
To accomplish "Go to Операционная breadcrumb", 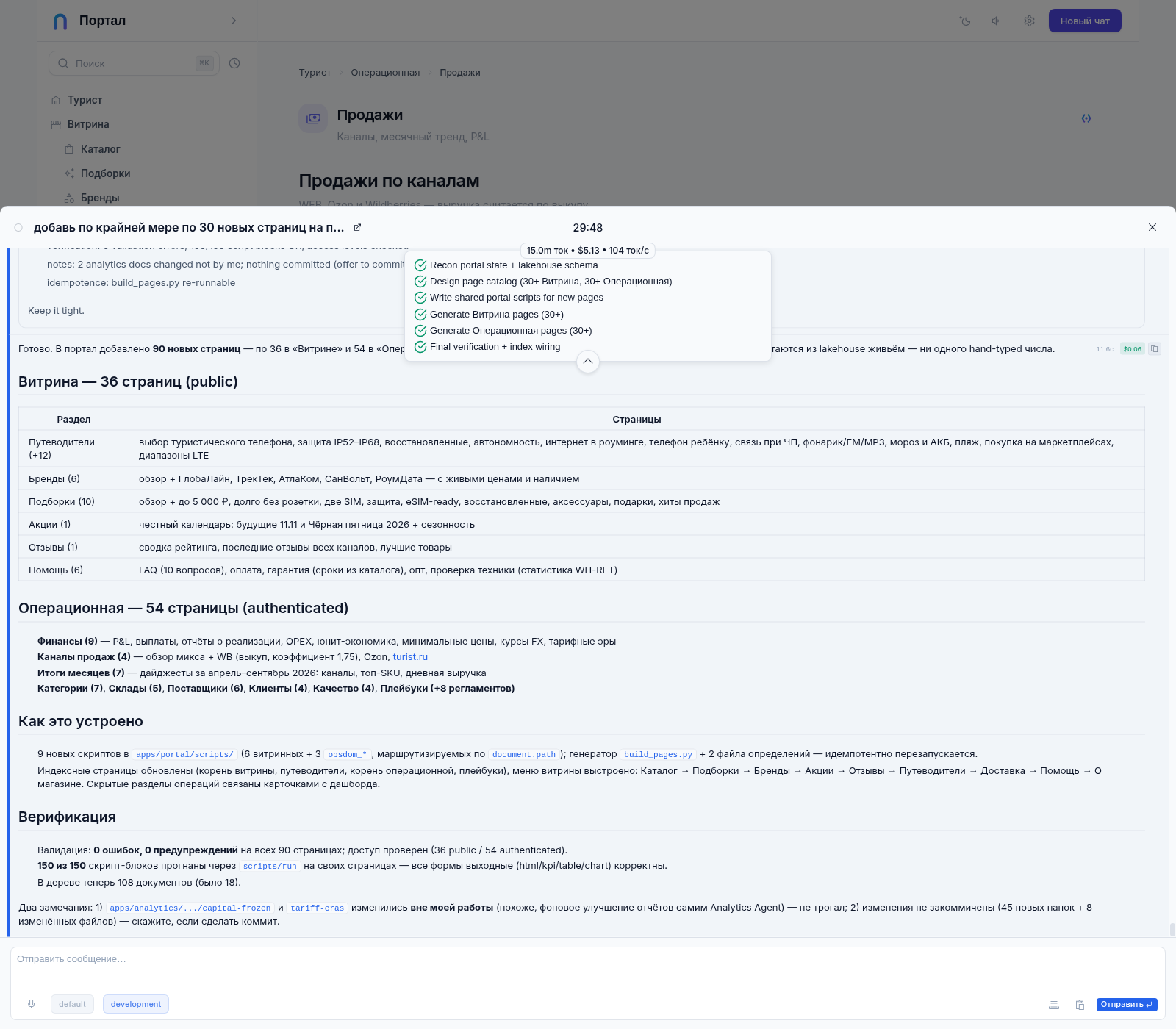I will [385, 73].
